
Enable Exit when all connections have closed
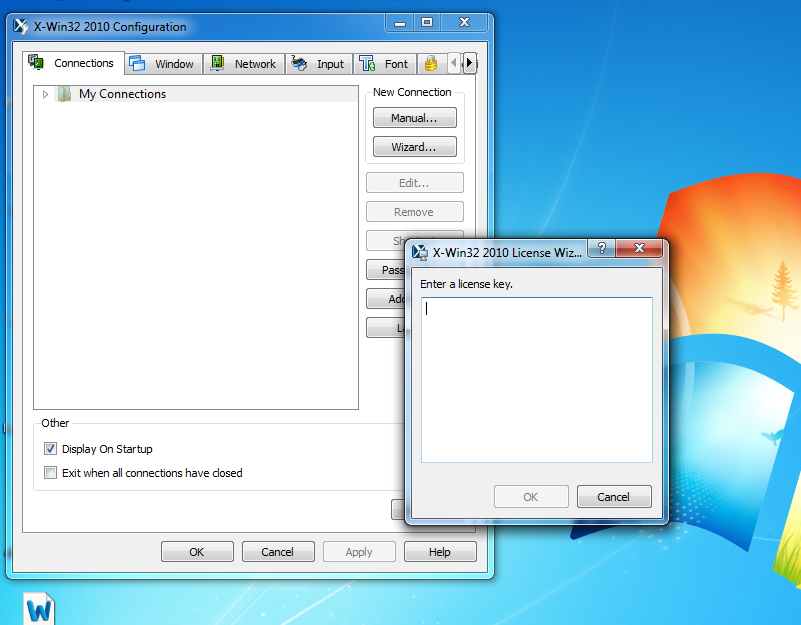50,473
